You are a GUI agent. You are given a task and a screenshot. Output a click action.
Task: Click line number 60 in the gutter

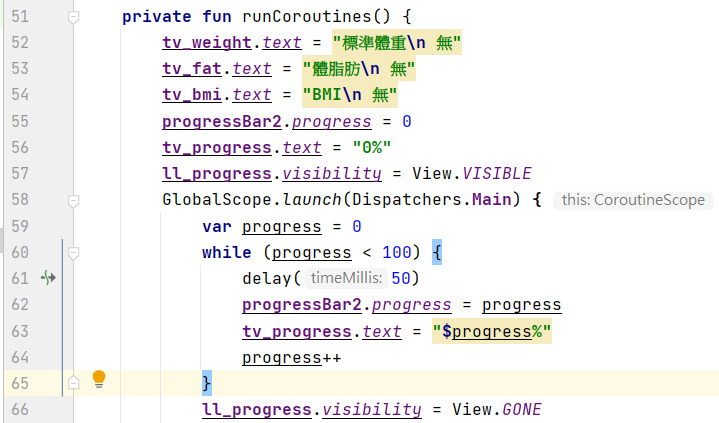pyautogui.click(x=20, y=253)
